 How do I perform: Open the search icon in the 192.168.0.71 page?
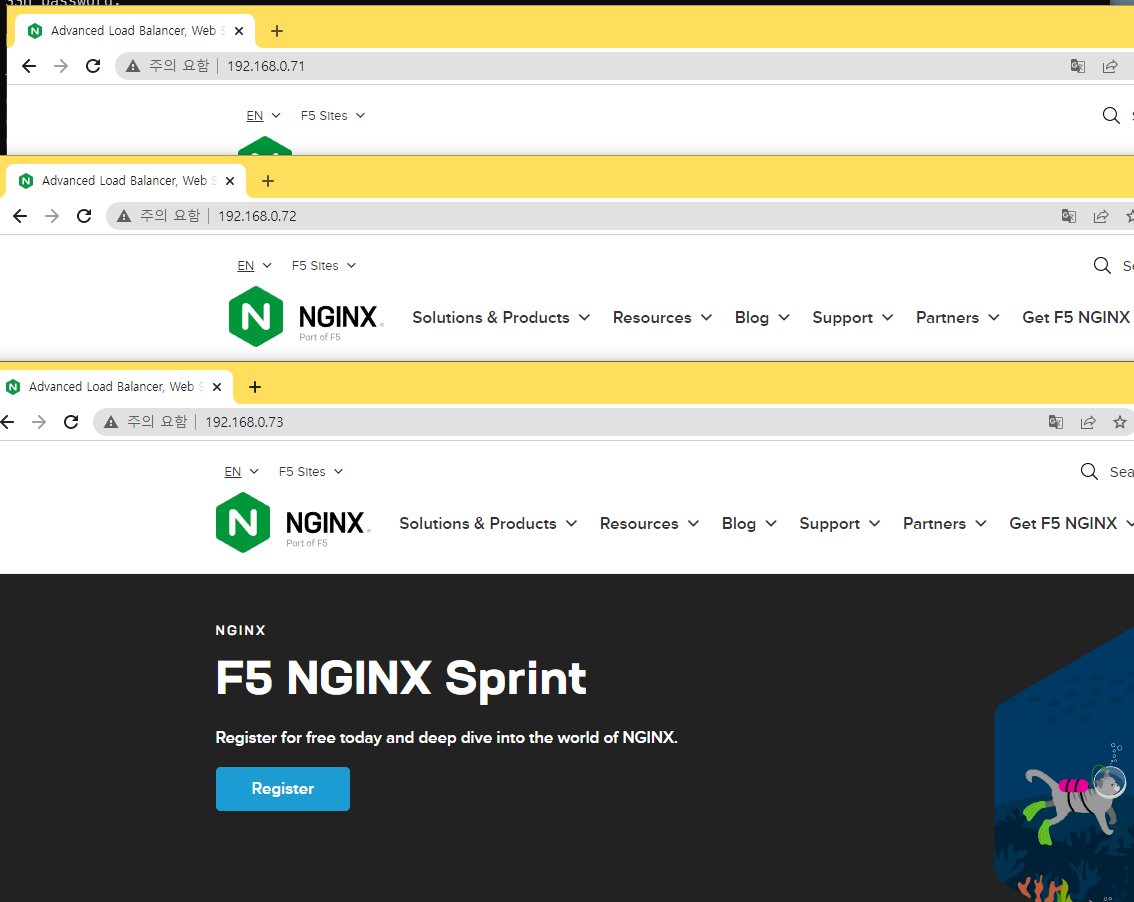click(1111, 116)
